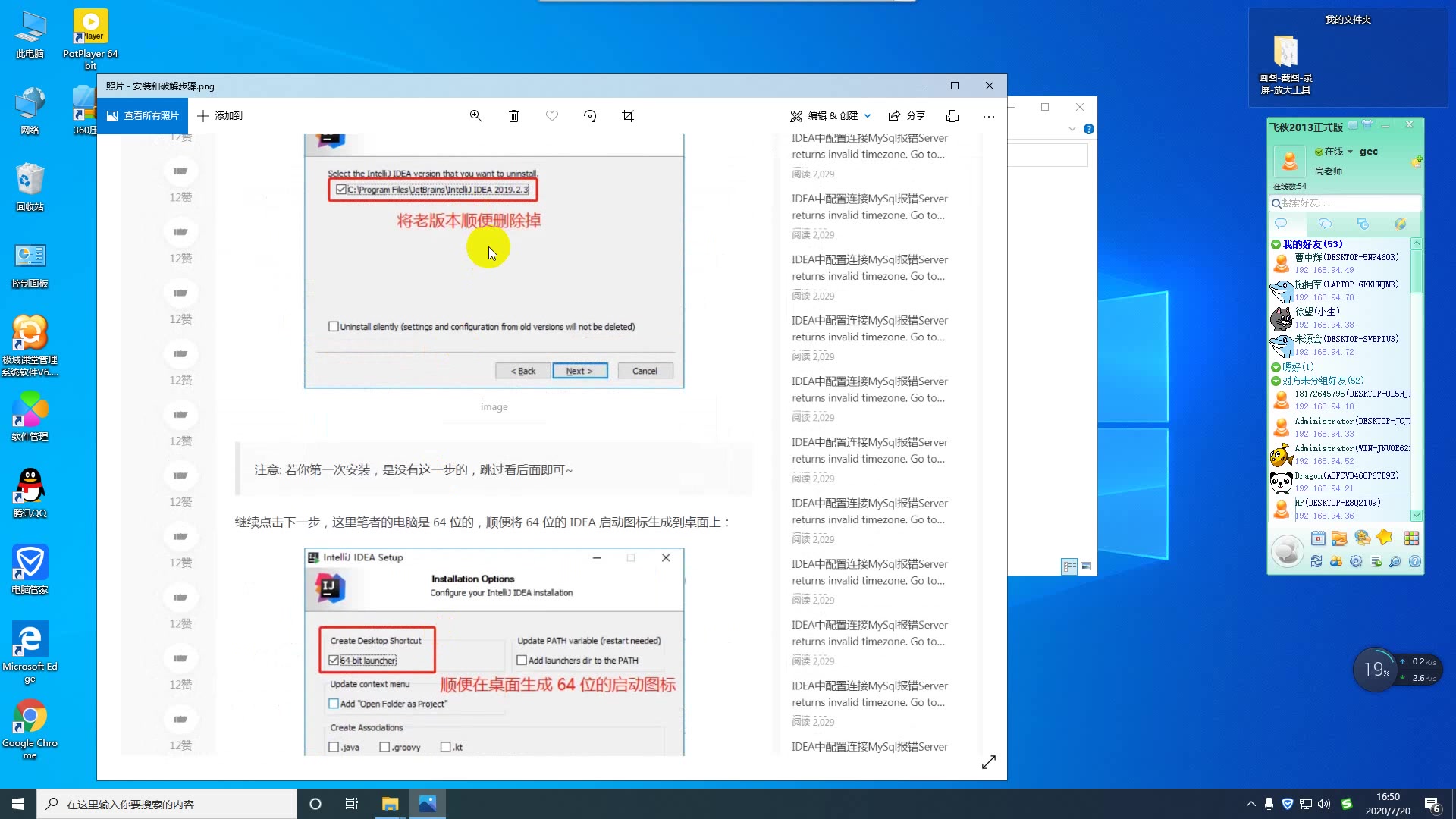Click 查看所有照片 button
1456x819 pixels.
(143, 116)
